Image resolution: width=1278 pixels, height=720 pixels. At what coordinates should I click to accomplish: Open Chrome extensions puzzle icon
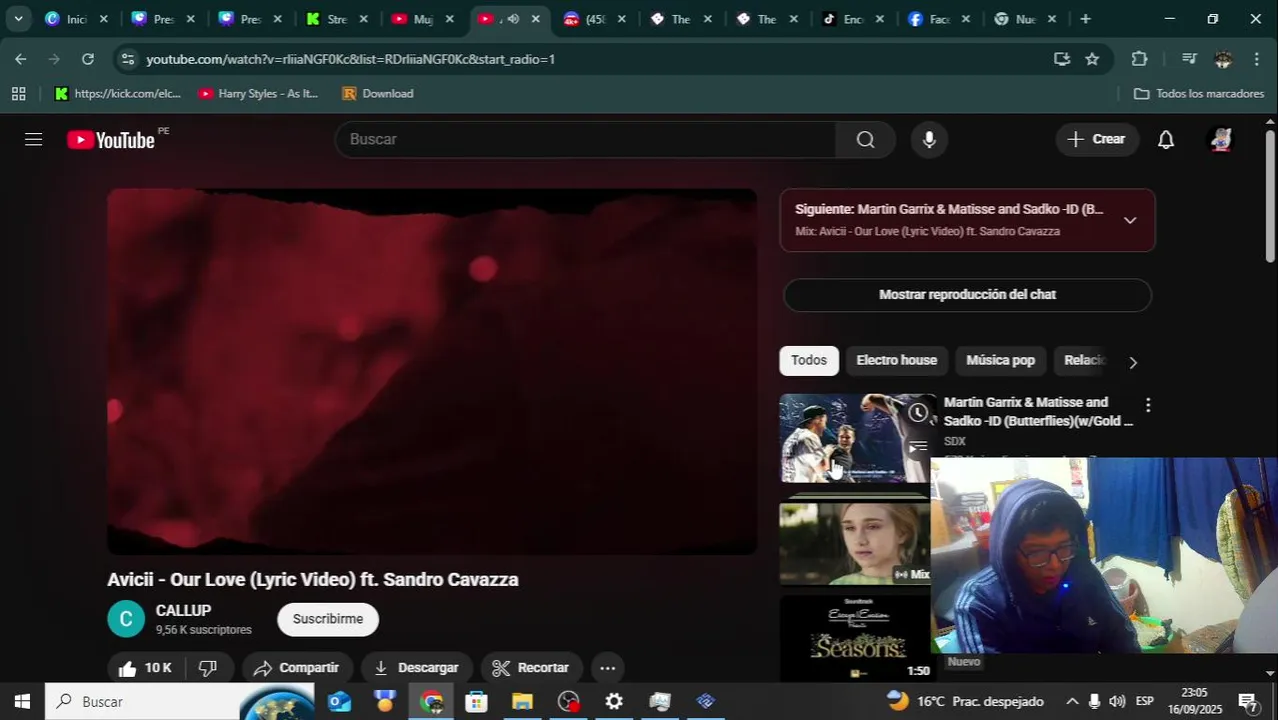tap(1139, 59)
